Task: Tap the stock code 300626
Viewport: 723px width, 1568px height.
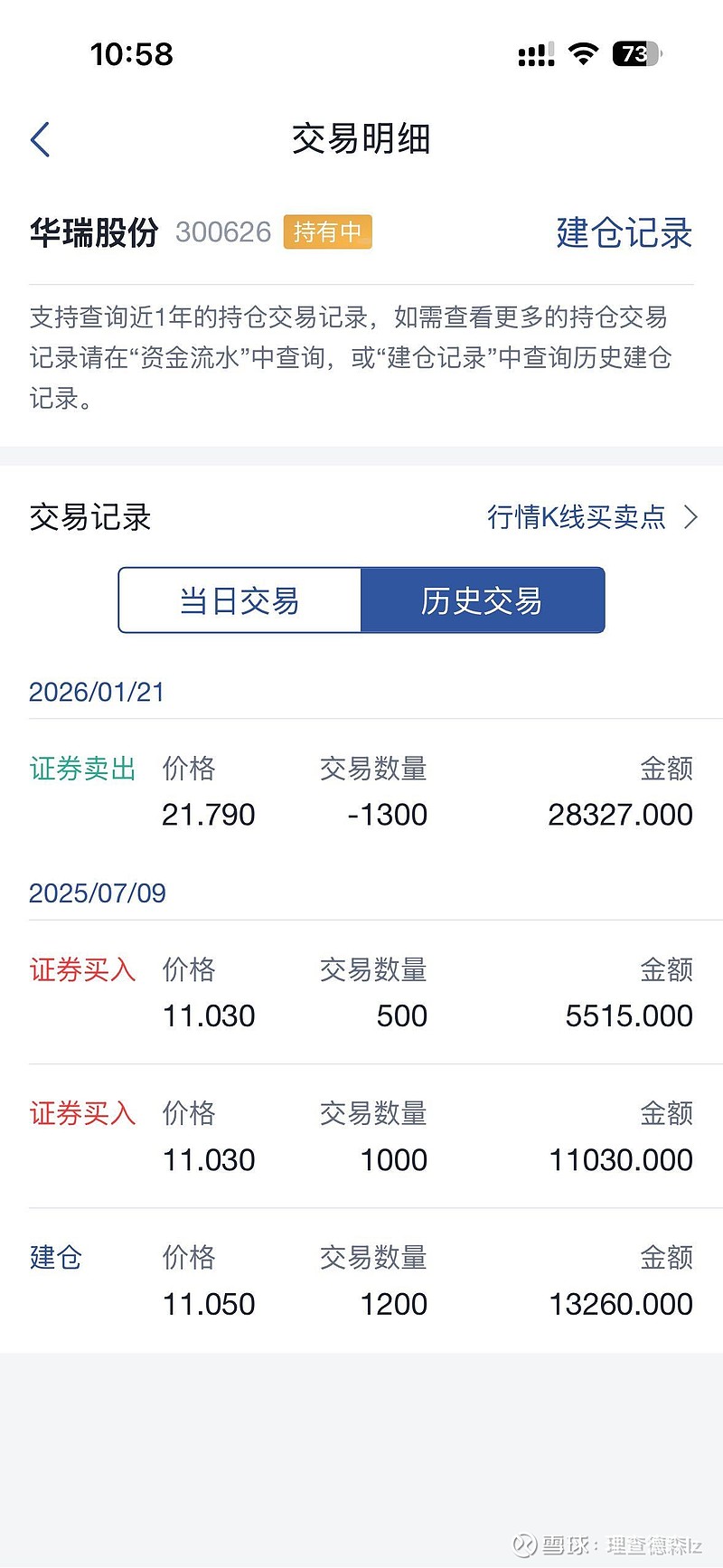Action: tap(223, 232)
